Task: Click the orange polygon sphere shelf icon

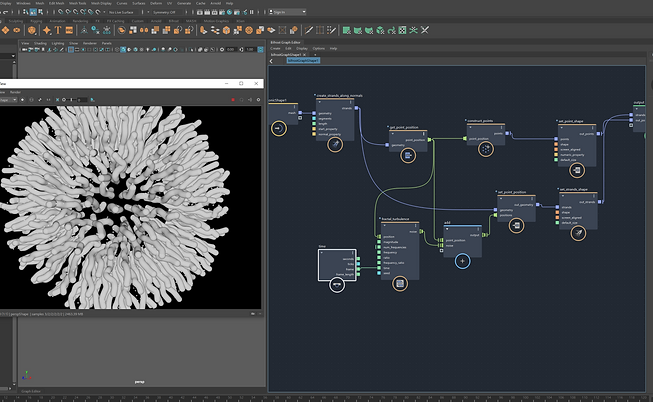Action: point(32,30)
